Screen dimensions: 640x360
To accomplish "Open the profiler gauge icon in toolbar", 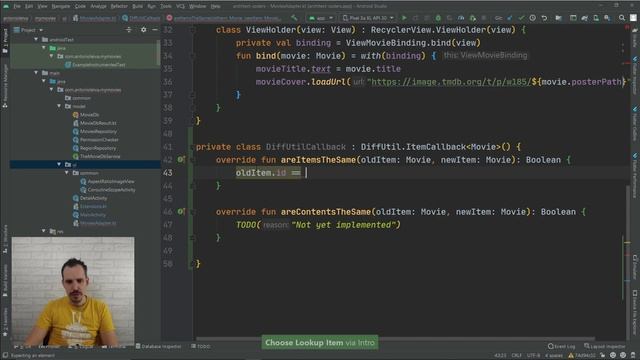I will pyautogui.click(x=461, y=18).
